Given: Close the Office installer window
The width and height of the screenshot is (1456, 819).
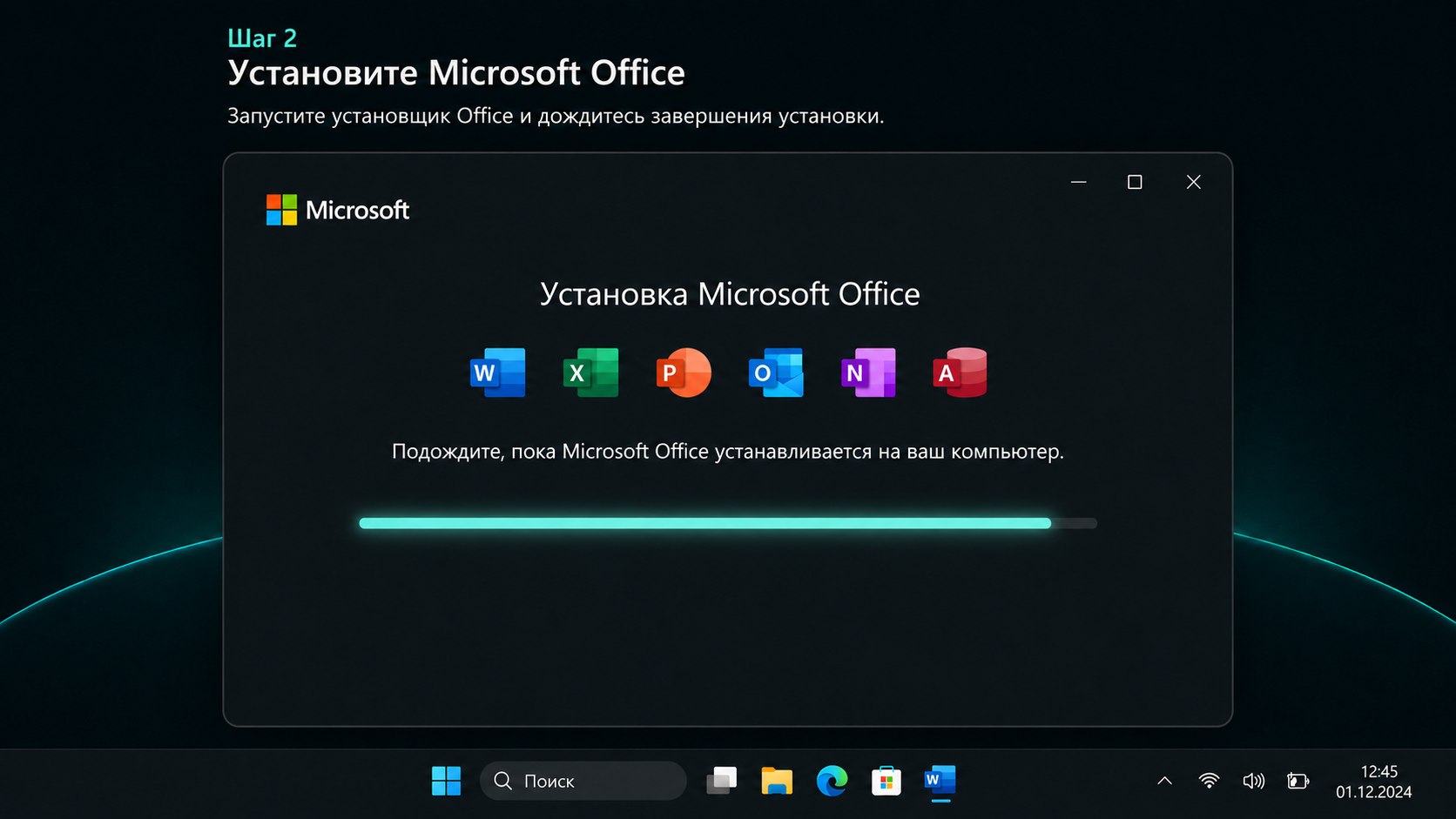Looking at the screenshot, I should [x=1194, y=182].
